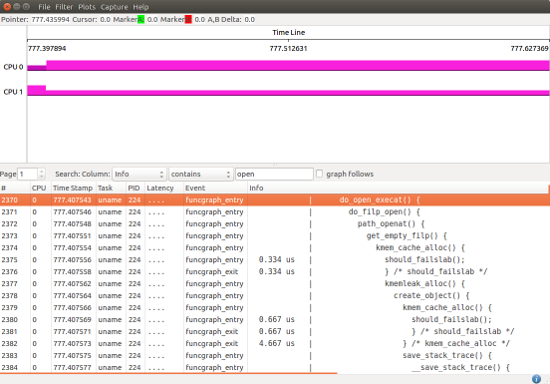Open the Filter menu
550x384 pixels.
tap(64, 7)
